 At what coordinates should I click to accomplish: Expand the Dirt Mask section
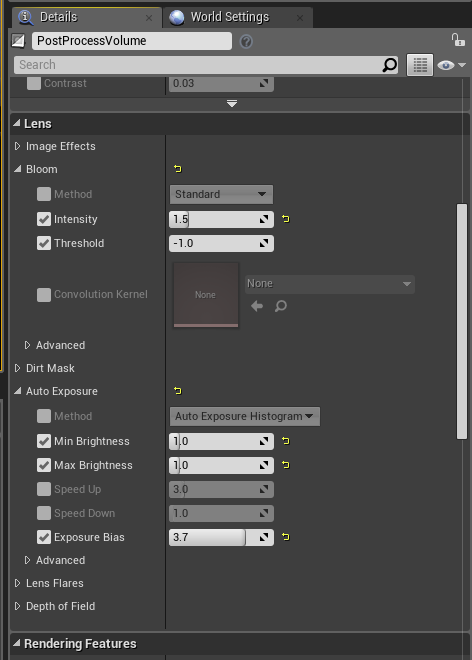coord(17,368)
